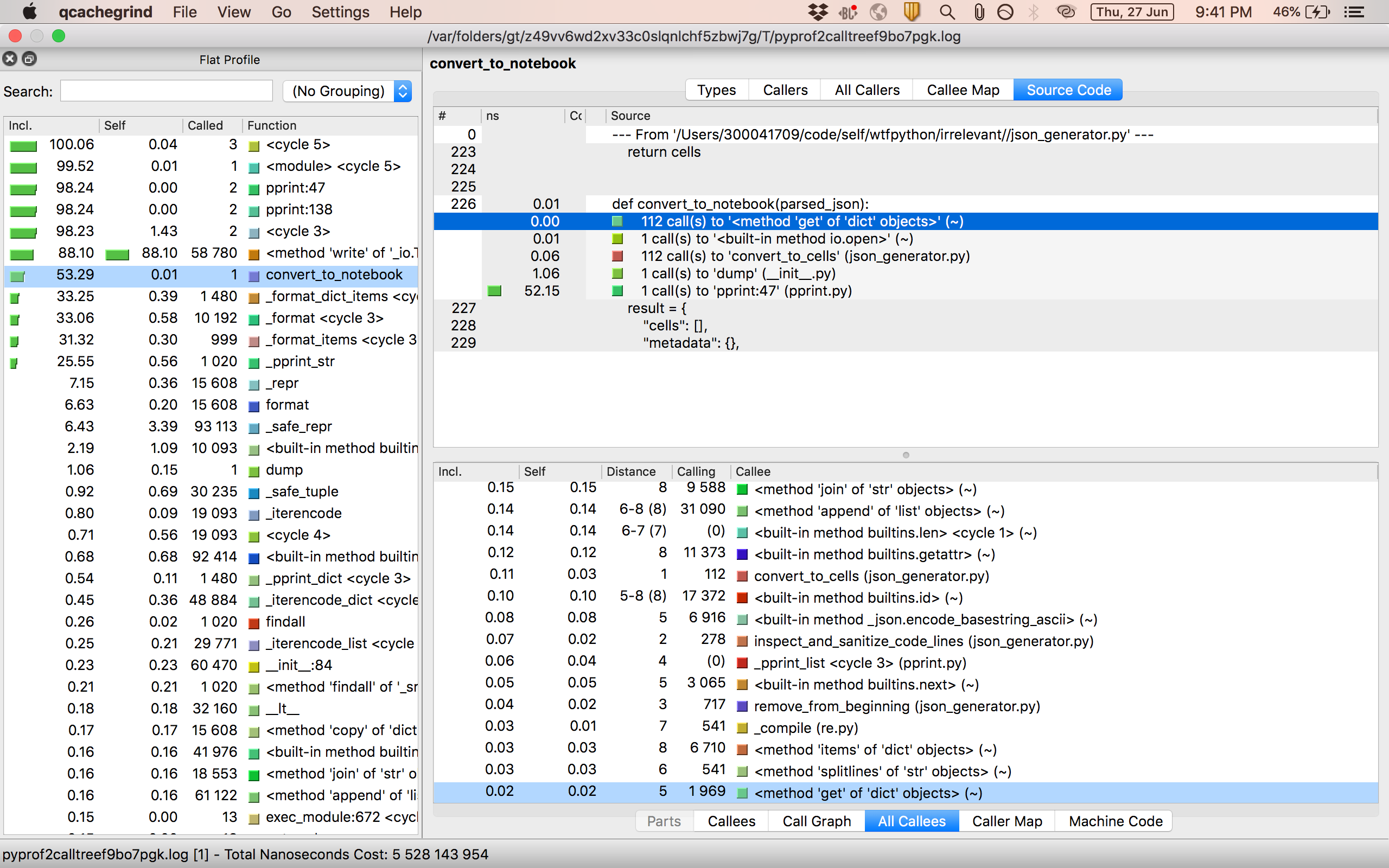Select the _pprint_str function row

(x=300, y=362)
